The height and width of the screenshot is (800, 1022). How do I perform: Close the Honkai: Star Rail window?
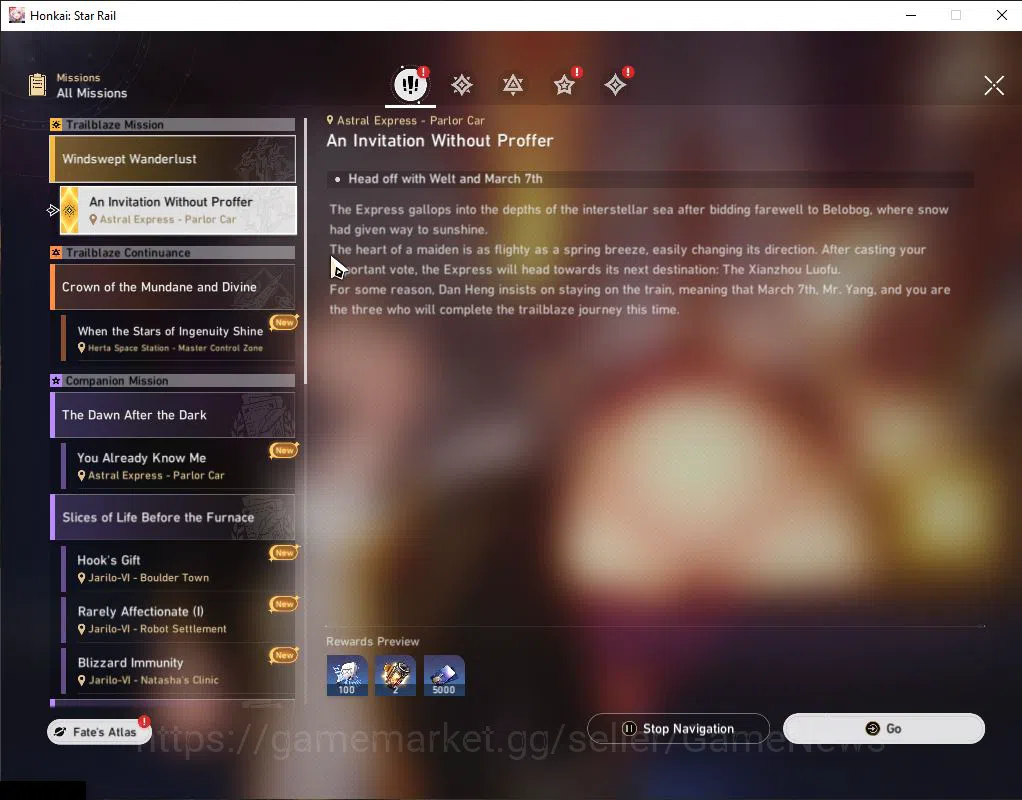(x=1002, y=15)
